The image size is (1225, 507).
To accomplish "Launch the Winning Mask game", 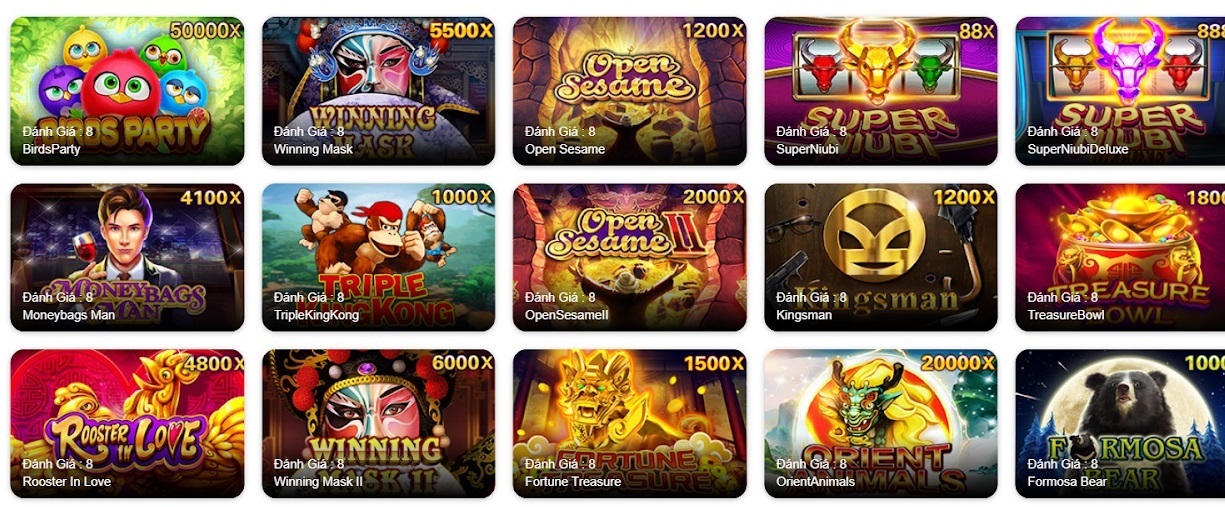I will click(x=378, y=91).
